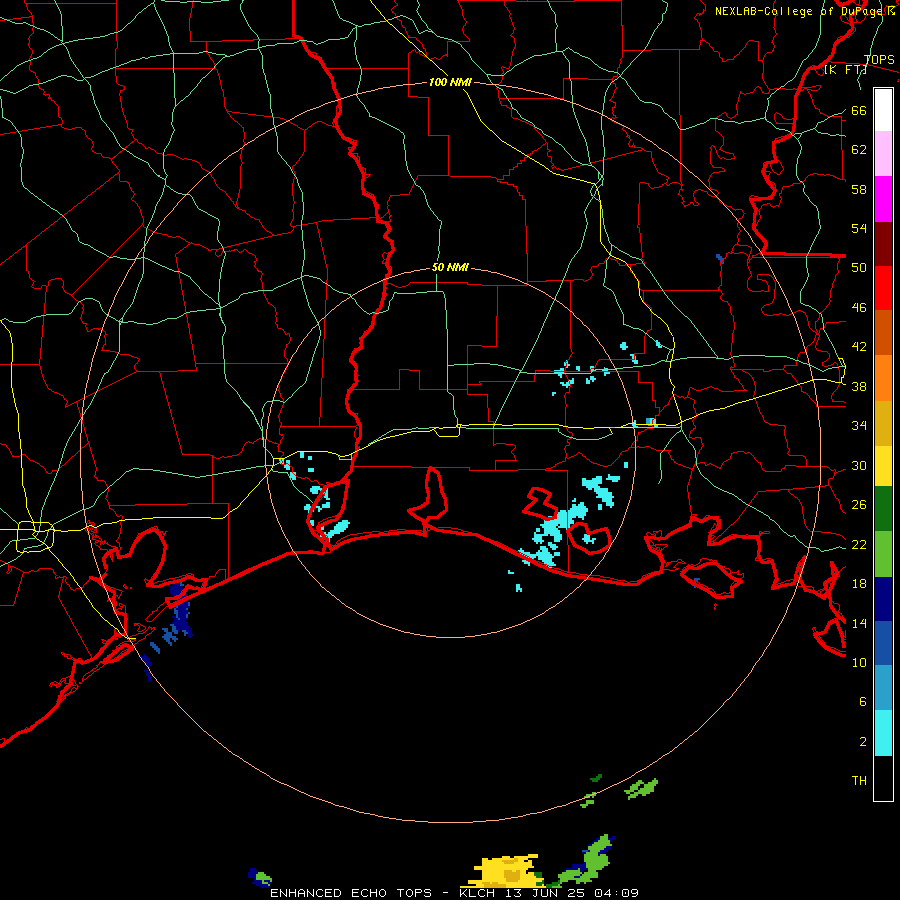This screenshot has width=900, height=900.
Task: Select the navy legend swatch
Action: [883, 599]
